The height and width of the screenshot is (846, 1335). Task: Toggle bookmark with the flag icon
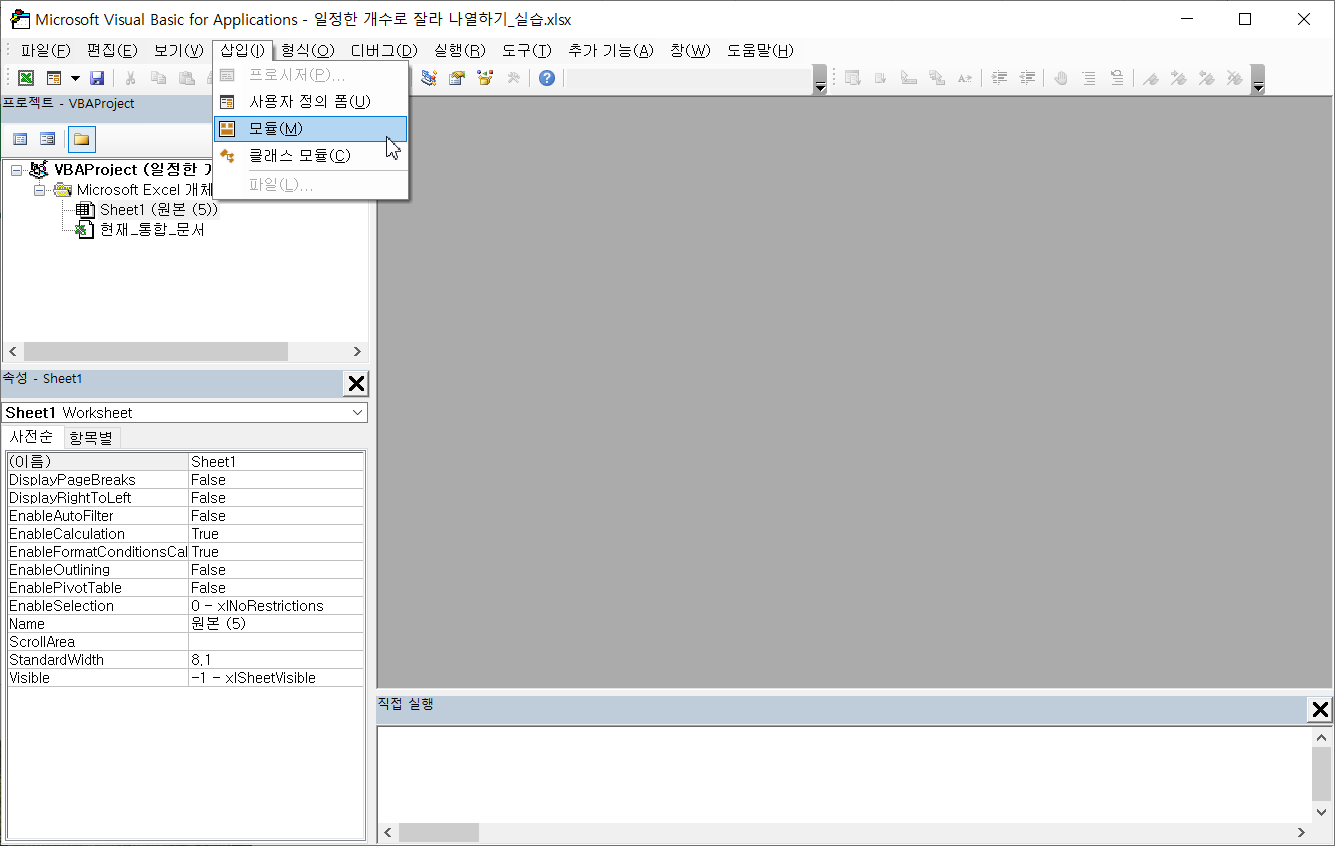point(1151,78)
